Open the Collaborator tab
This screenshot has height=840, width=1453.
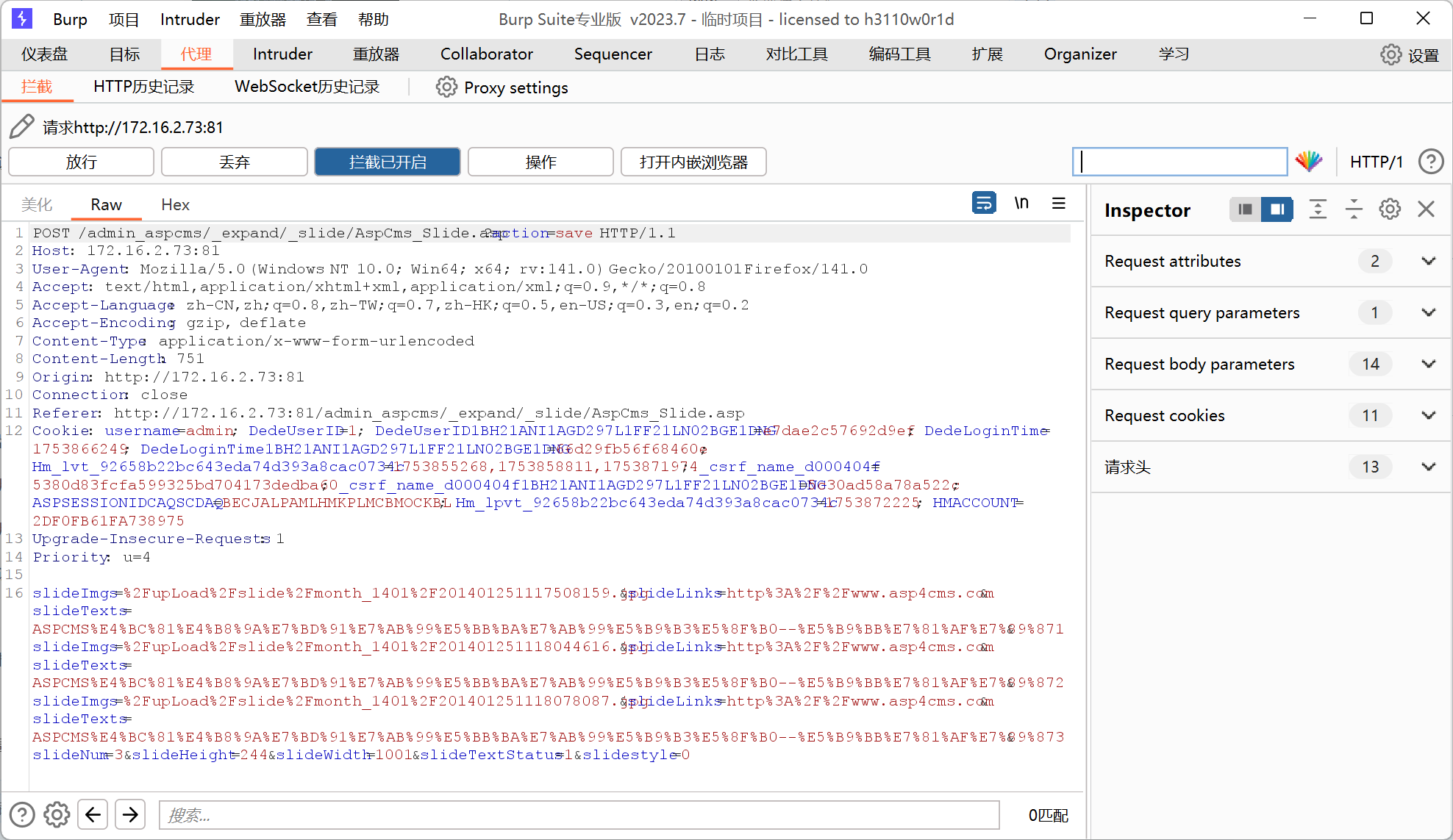pos(486,54)
